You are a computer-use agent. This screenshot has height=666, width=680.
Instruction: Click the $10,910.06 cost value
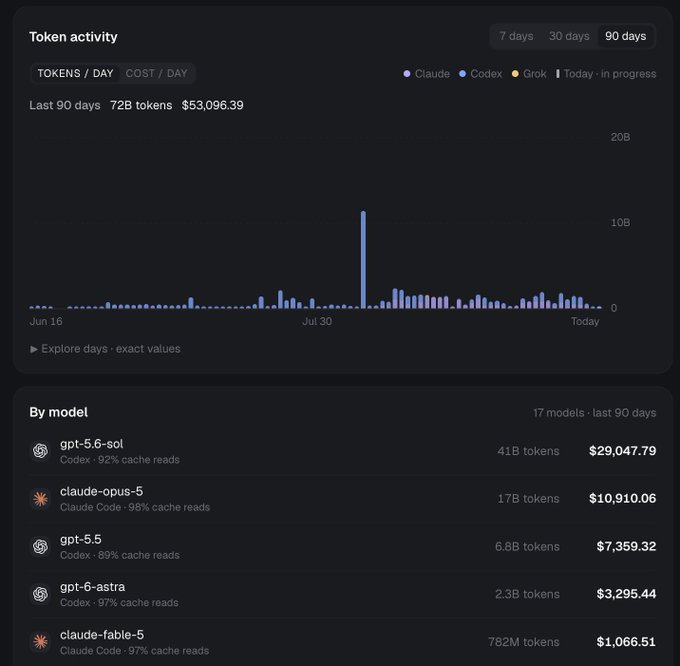coord(622,499)
